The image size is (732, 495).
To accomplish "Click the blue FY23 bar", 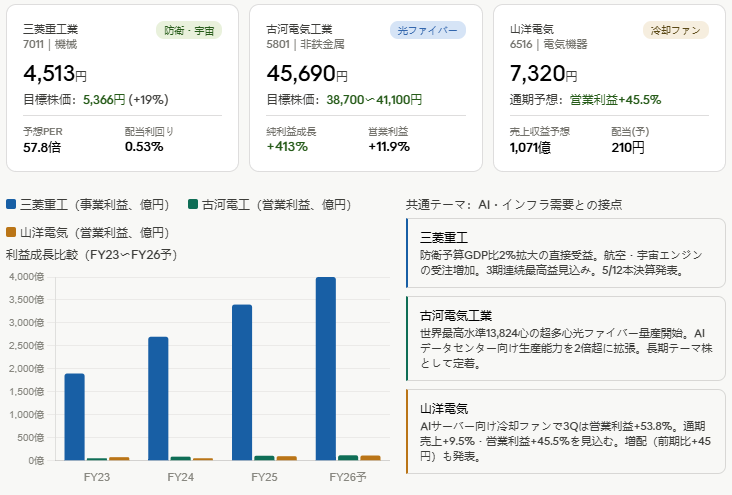I will [74, 417].
